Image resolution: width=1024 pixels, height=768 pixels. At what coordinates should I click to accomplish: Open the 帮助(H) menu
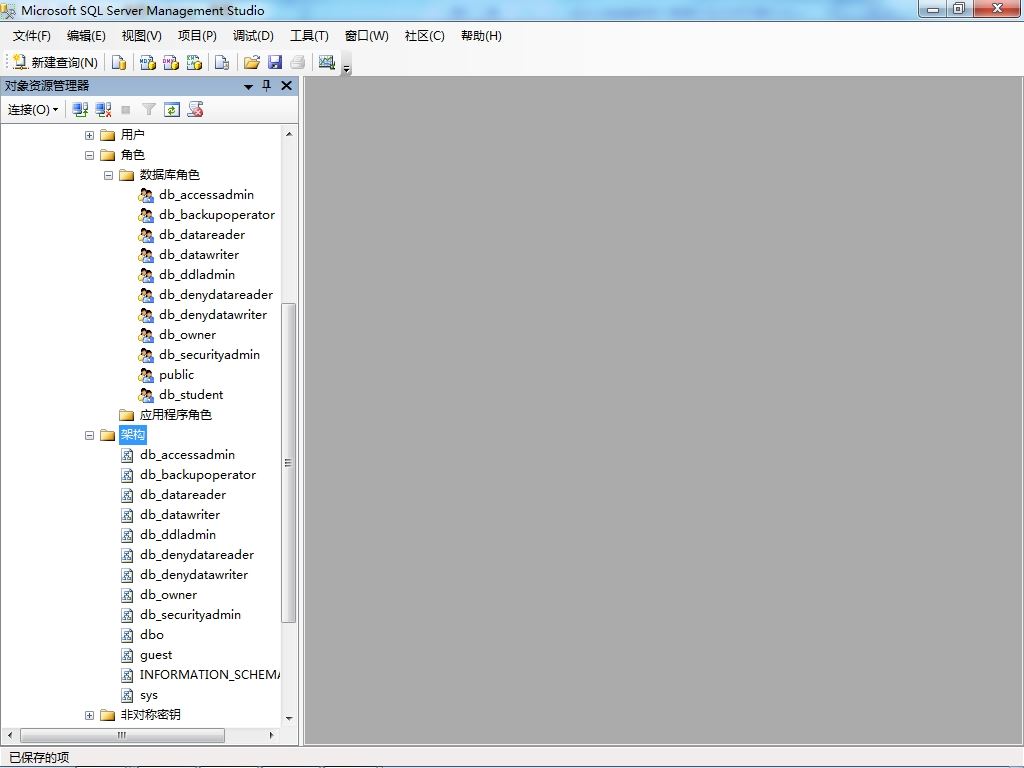(x=481, y=36)
